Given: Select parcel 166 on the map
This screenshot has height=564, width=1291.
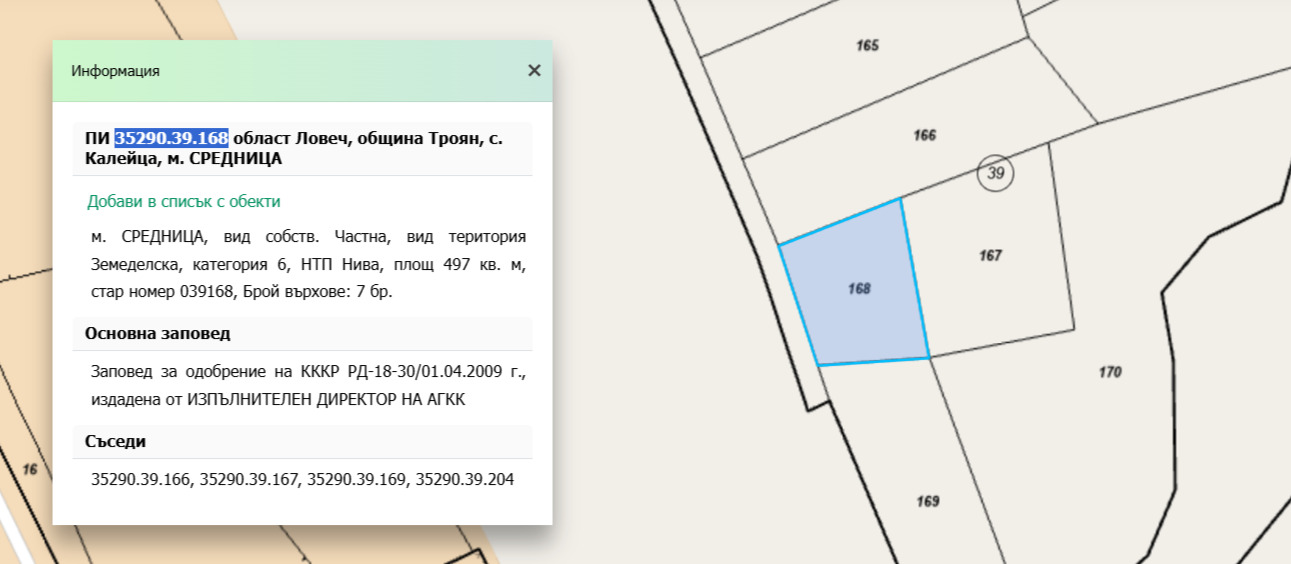Looking at the screenshot, I should point(924,135).
